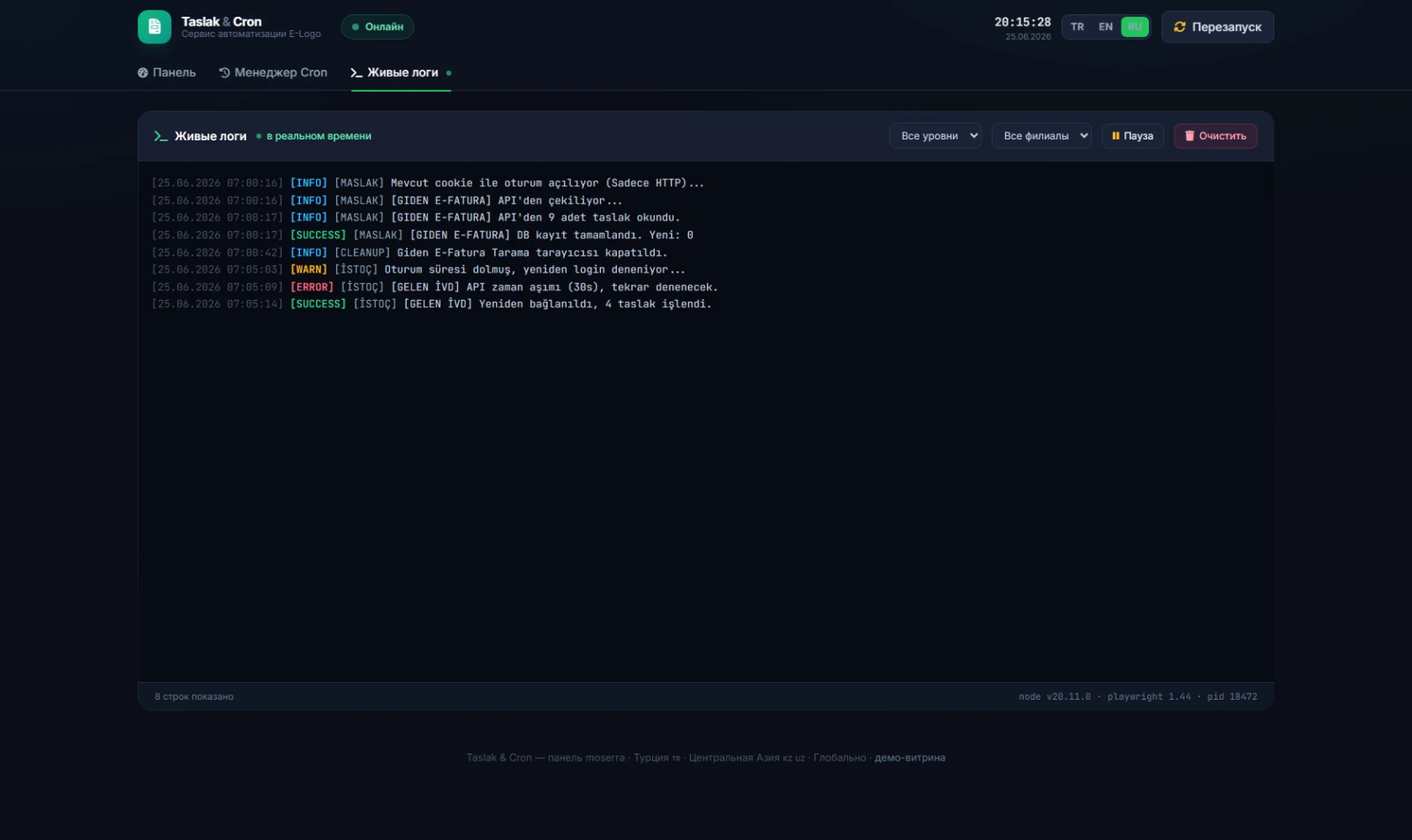Open the Все уровни level filter dropdown
The image size is (1412, 840).
(x=935, y=136)
